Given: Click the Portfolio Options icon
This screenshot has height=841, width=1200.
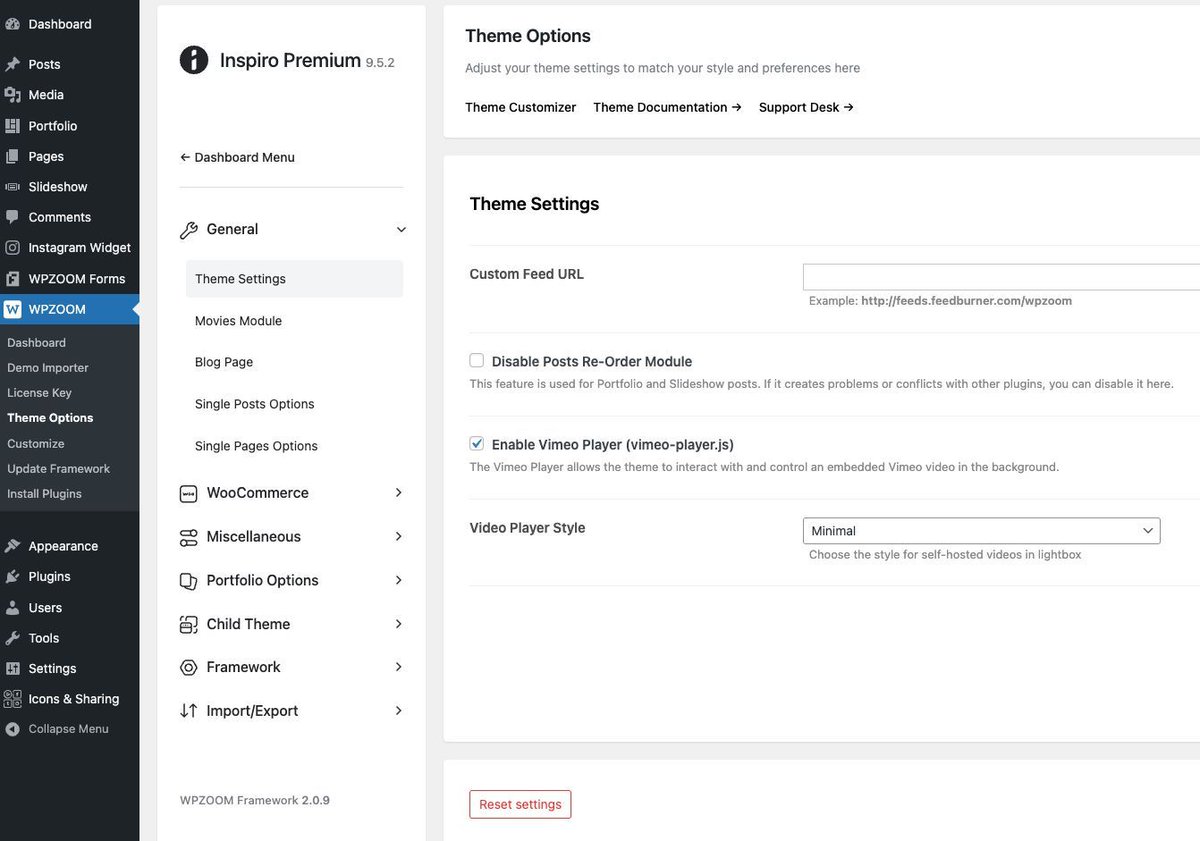Looking at the screenshot, I should 188,581.
